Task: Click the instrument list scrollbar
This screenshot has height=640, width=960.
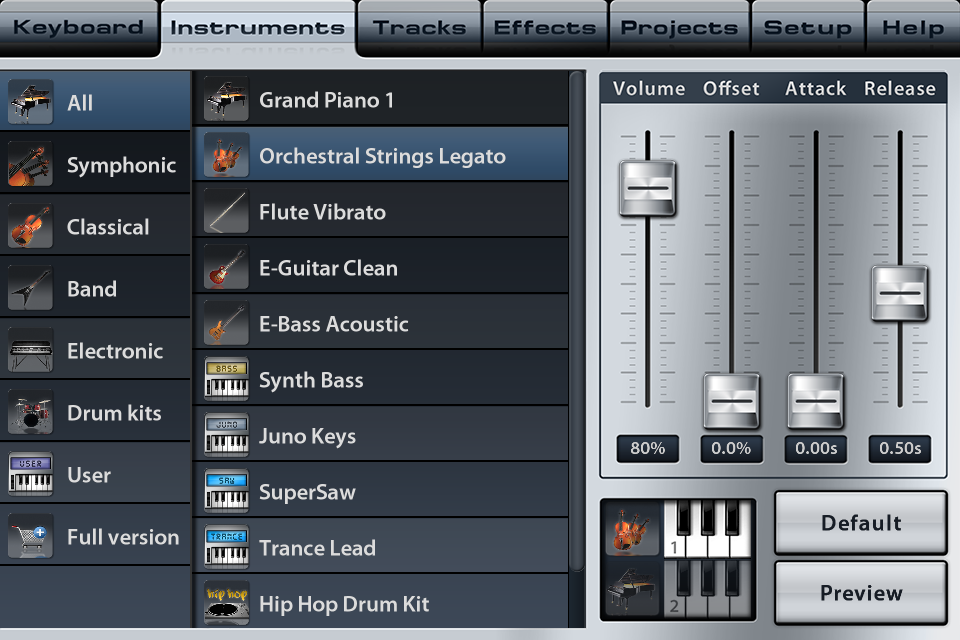Action: [x=577, y=323]
